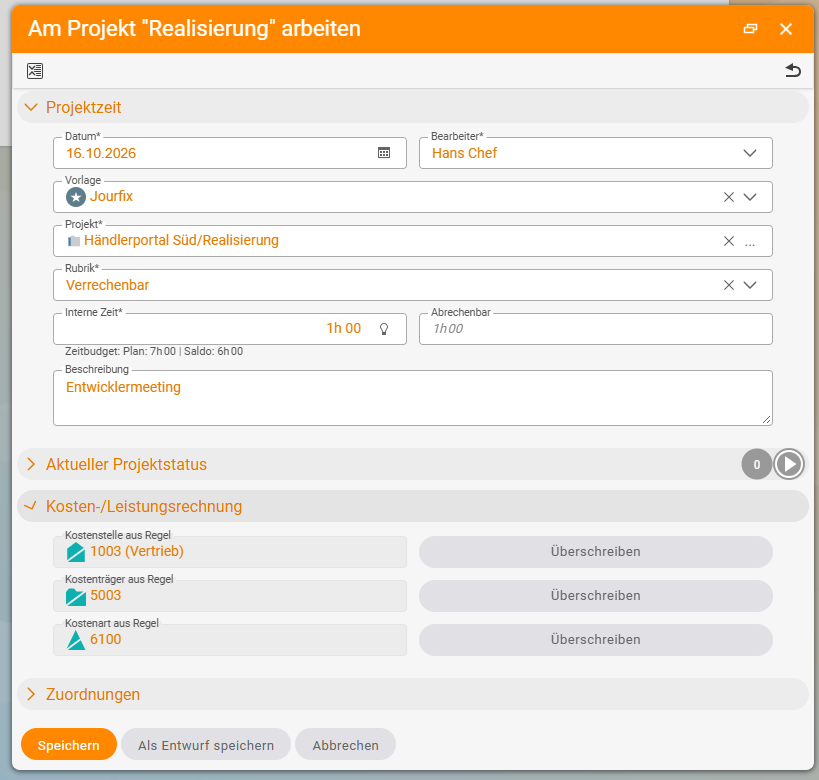Click the undo arrow icon in the toolbar
Screen dimensions: 819x780
[793, 70]
